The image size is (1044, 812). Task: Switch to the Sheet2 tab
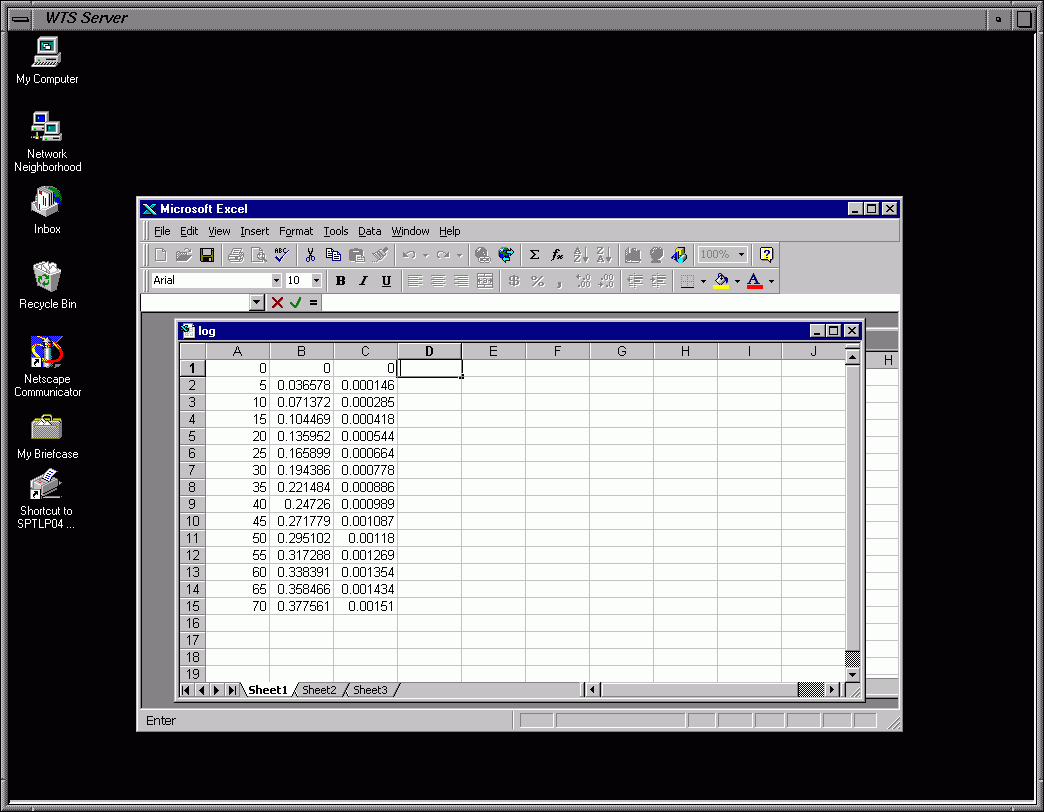tap(319, 690)
